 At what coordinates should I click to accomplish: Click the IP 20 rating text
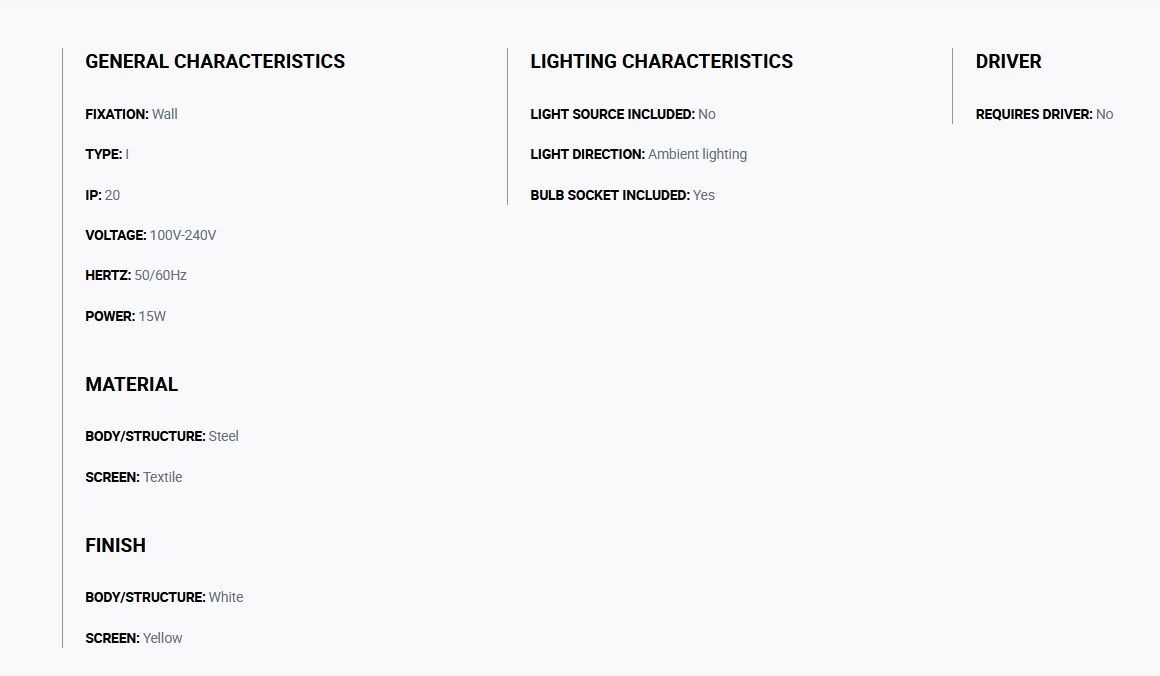point(103,195)
